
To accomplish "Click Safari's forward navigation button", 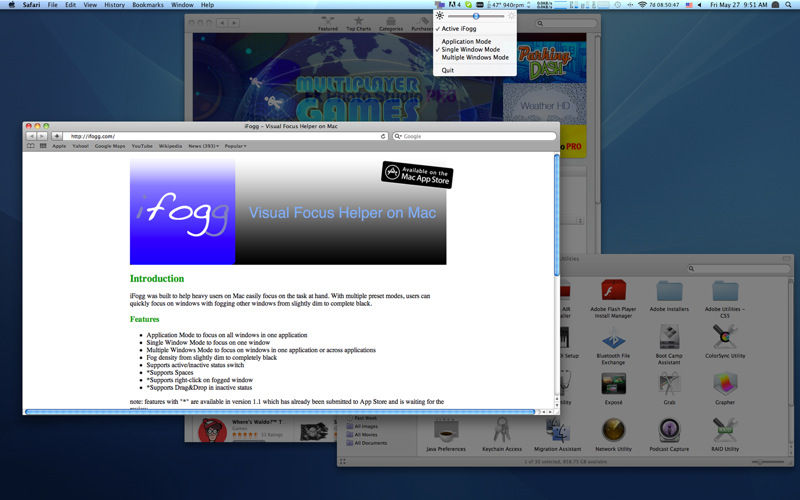I will pos(42,136).
